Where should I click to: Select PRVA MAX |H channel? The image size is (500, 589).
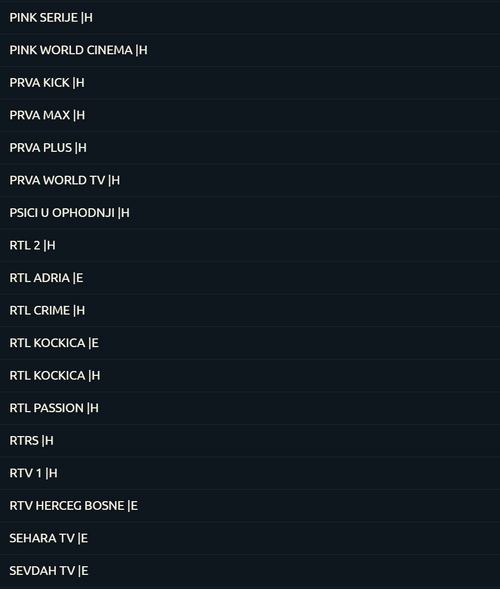[x=250, y=115]
